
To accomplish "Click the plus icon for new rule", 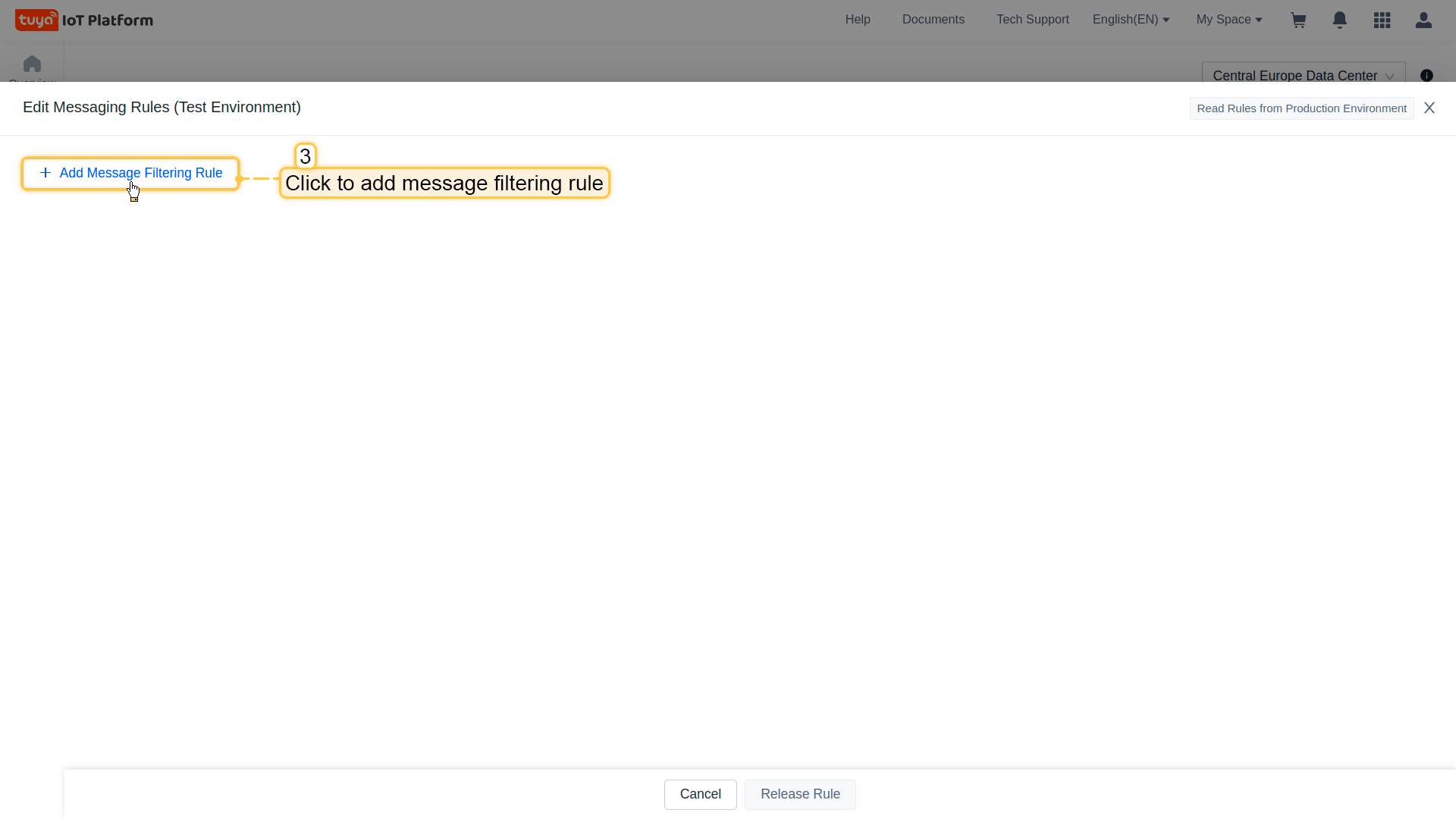I will (45, 173).
